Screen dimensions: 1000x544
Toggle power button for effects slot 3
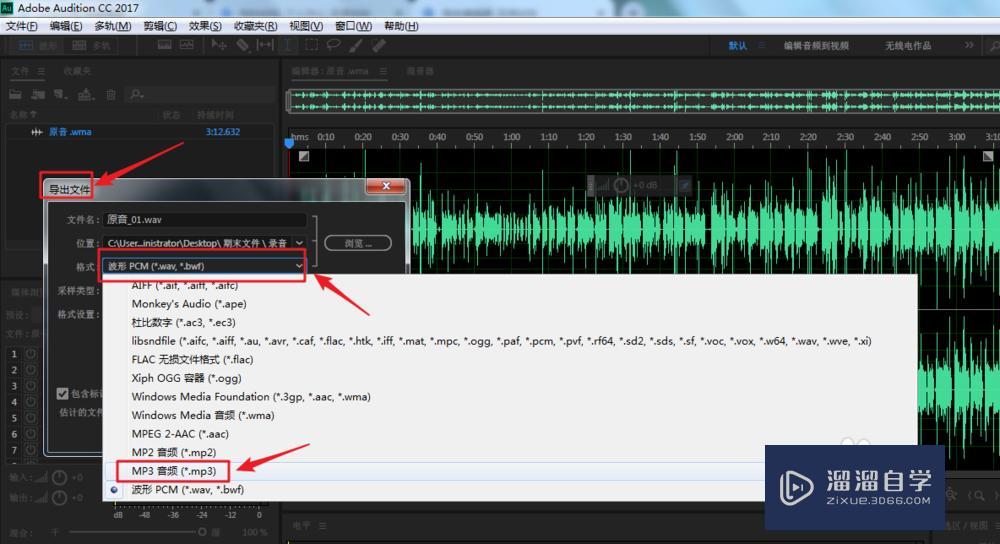[x=31, y=386]
